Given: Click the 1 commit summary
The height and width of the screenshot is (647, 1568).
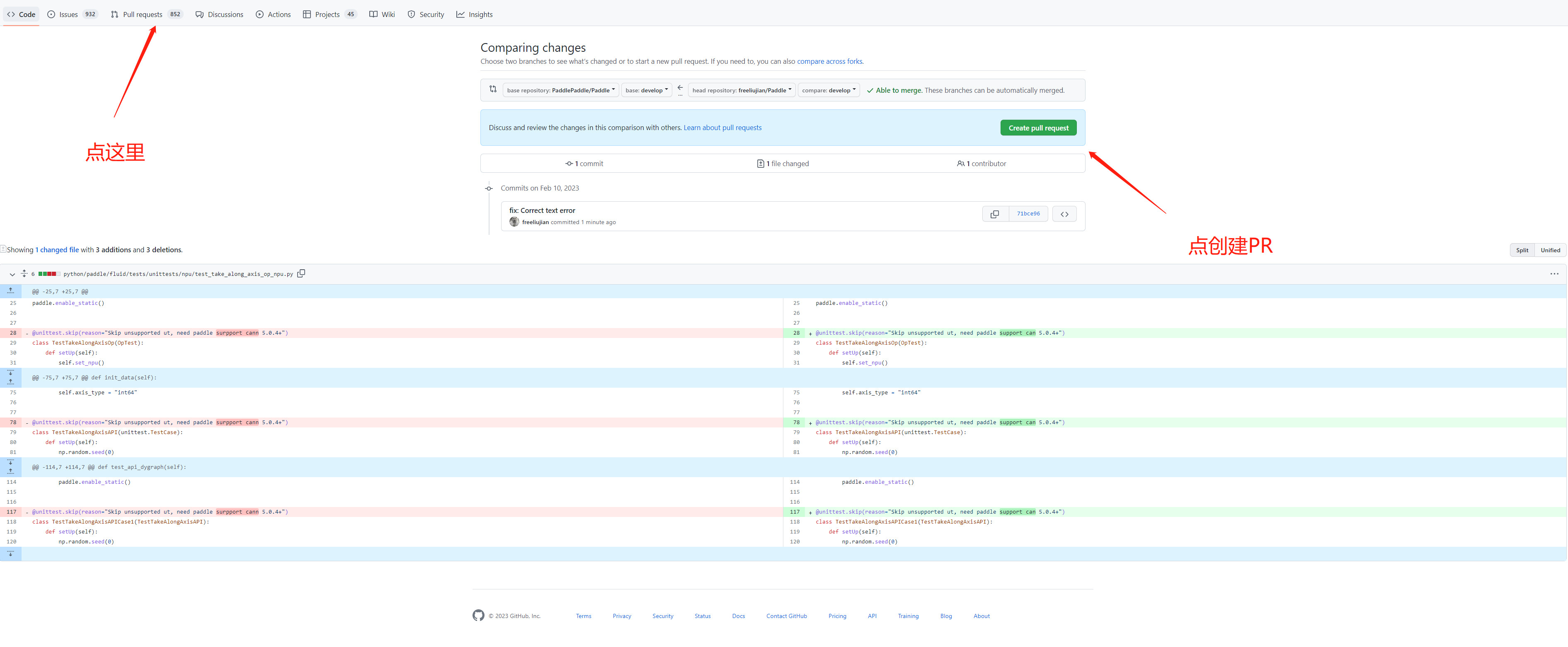Looking at the screenshot, I should coord(584,164).
